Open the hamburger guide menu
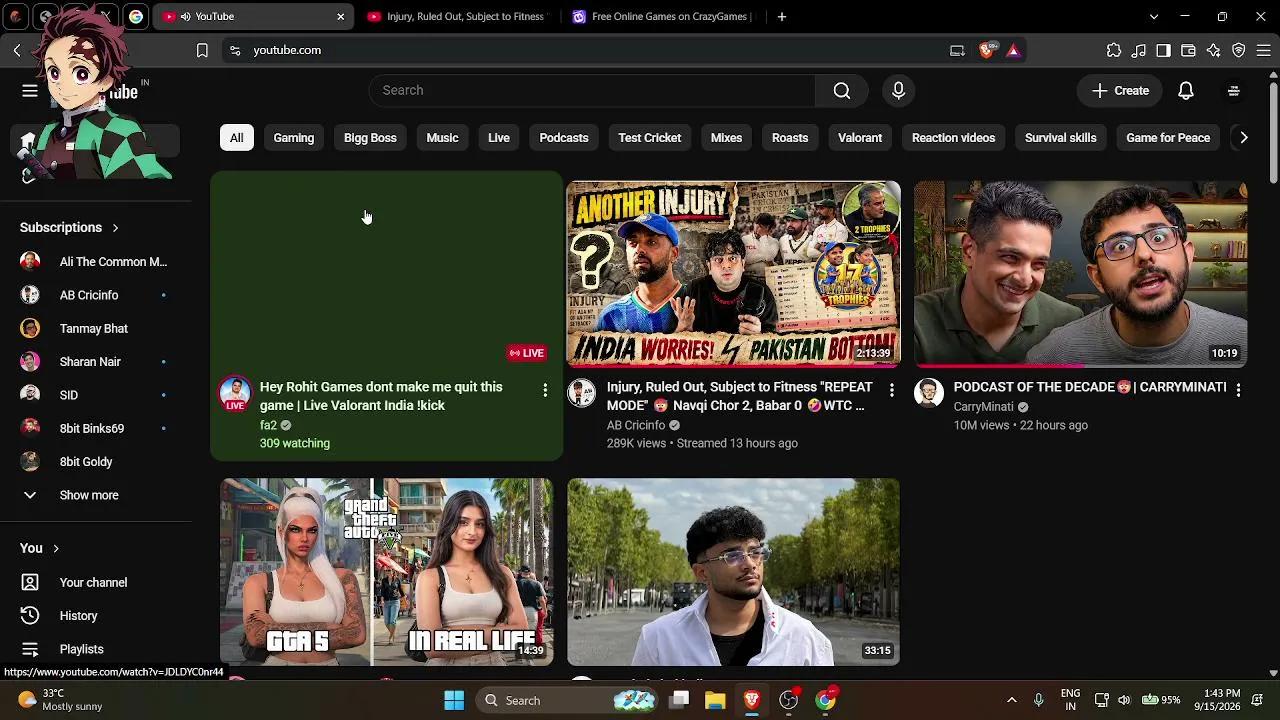This screenshot has width=1280, height=720. pos(30,91)
